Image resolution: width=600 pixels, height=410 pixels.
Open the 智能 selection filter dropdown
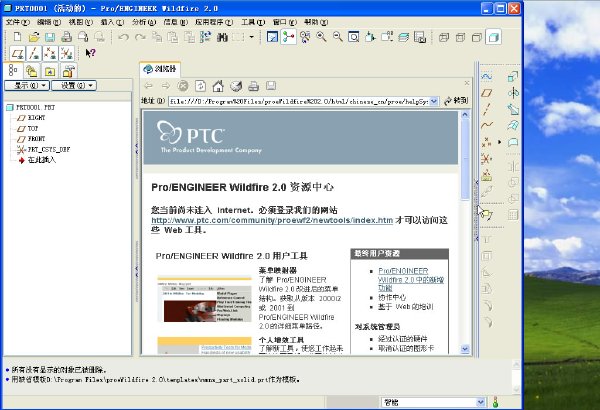tap(481, 402)
